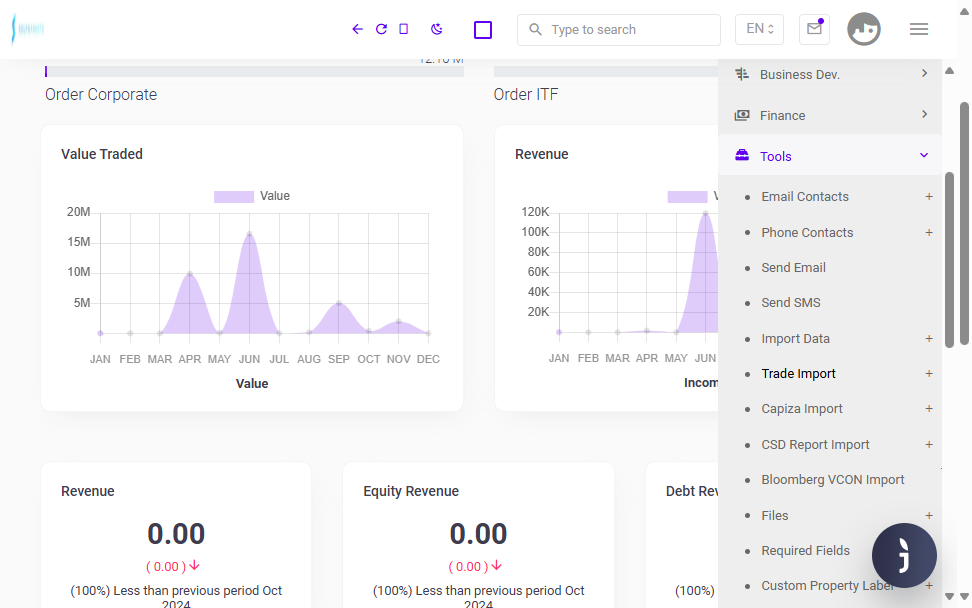Click the red down arrow under Revenue 0.00
The height and width of the screenshot is (608, 972).
tap(195, 565)
